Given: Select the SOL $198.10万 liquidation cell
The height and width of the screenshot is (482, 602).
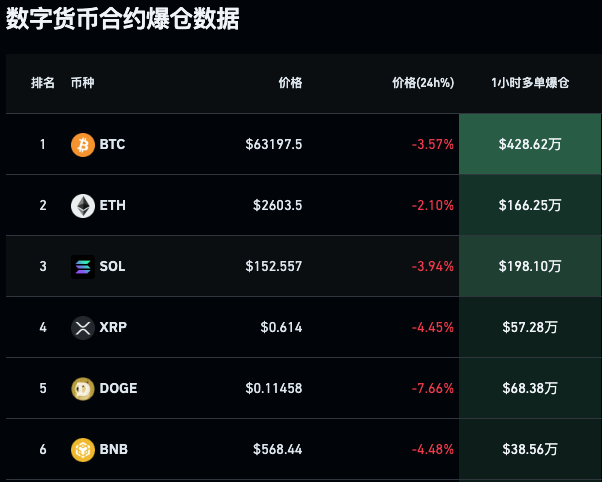Looking at the screenshot, I should 530,267.
